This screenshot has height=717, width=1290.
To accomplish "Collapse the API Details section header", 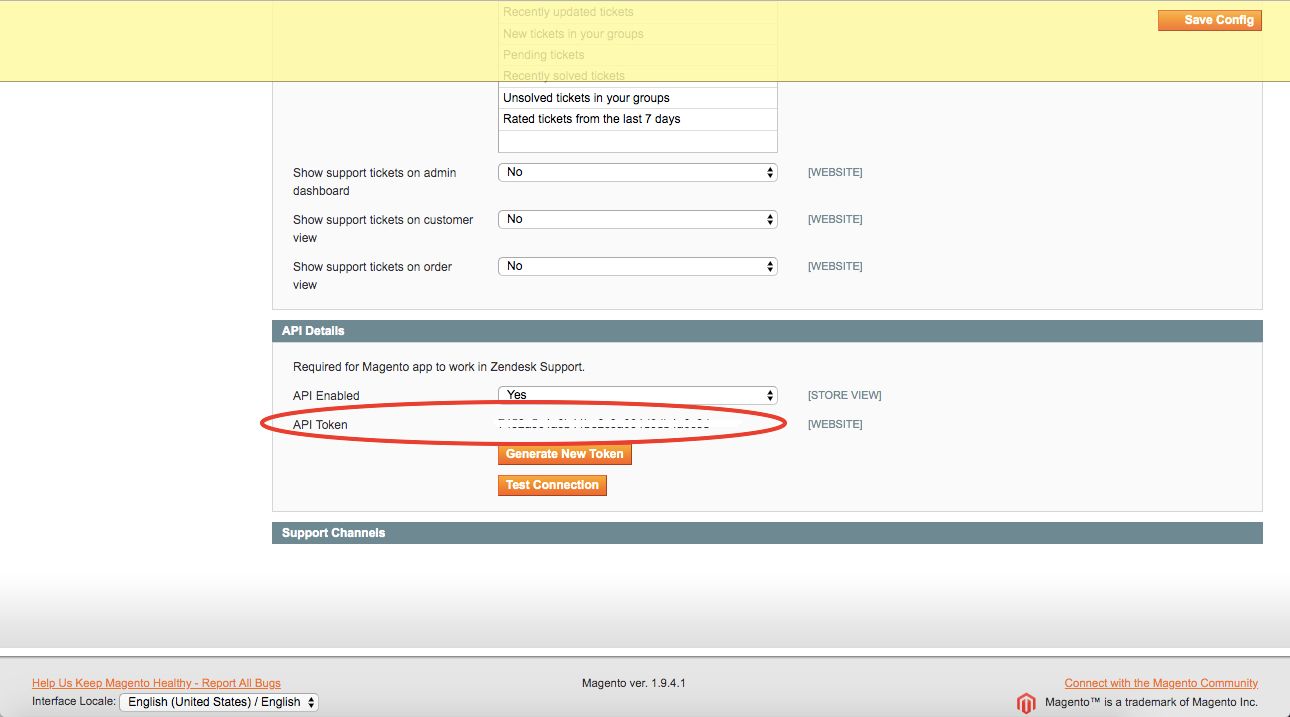I will [x=767, y=331].
